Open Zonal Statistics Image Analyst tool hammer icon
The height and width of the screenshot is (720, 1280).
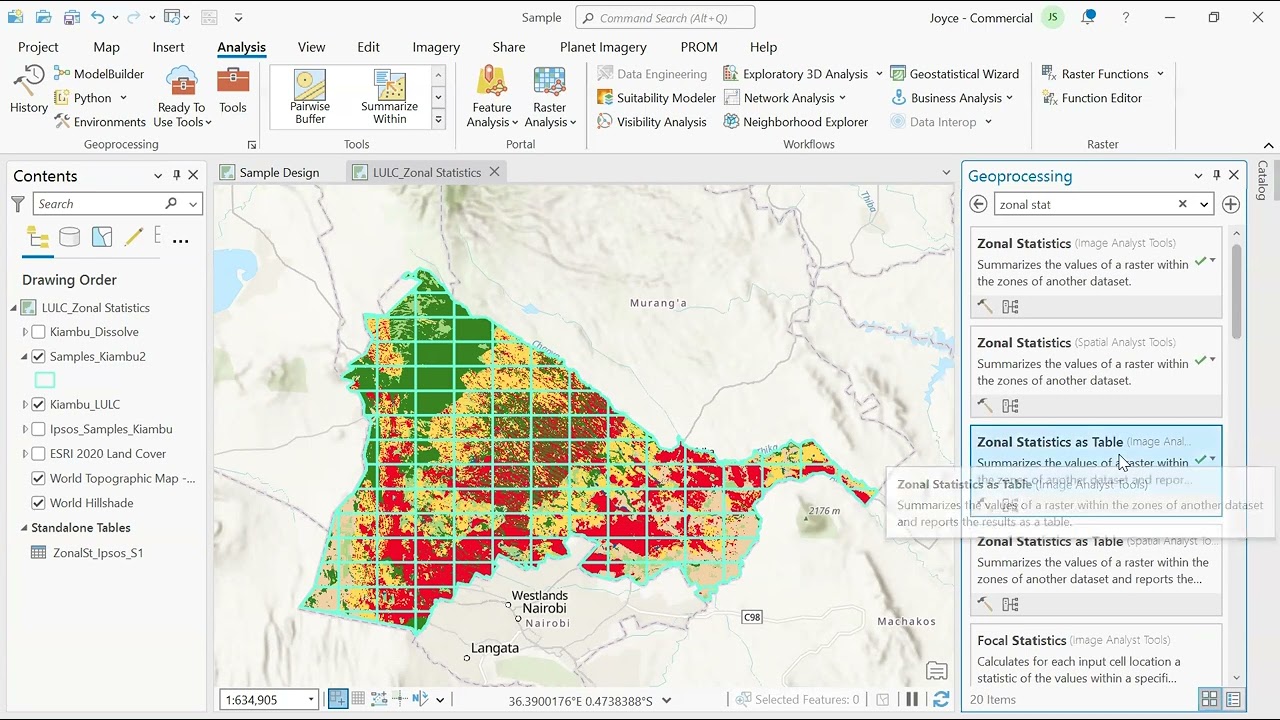coord(985,307)
